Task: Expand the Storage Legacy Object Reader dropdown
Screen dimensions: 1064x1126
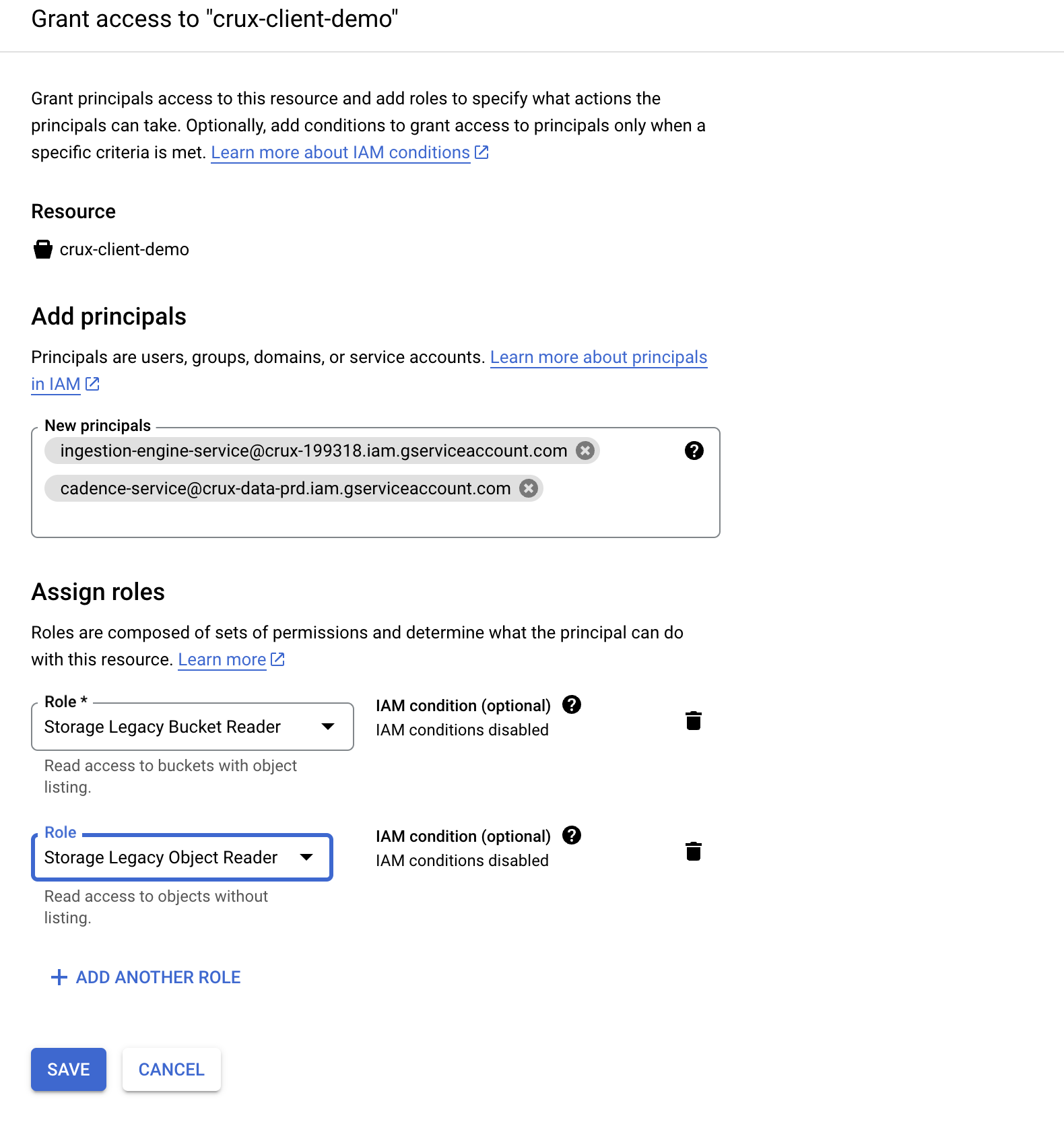Action: pos(182,857)
